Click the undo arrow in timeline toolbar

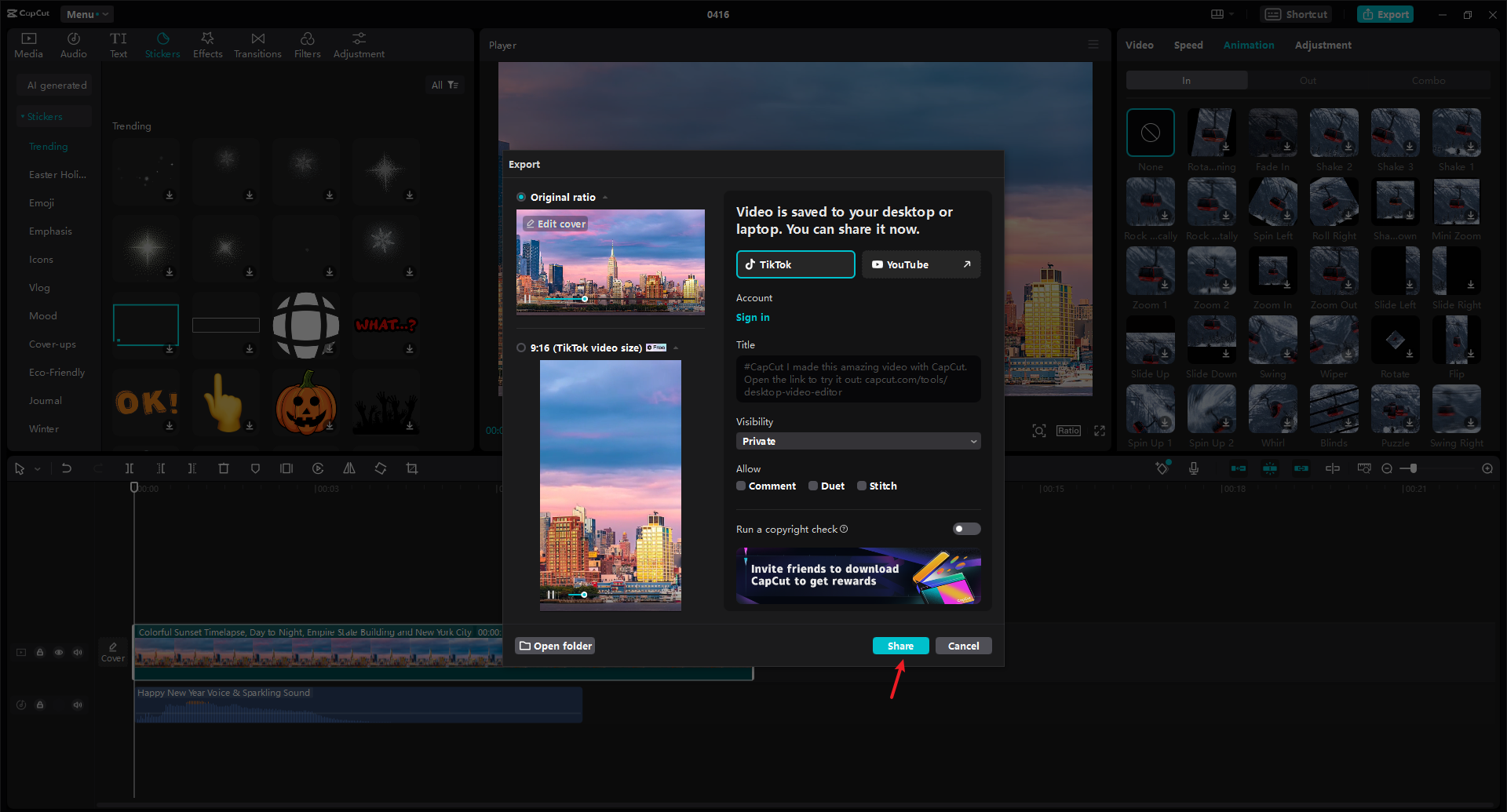[x=67, y=468]
